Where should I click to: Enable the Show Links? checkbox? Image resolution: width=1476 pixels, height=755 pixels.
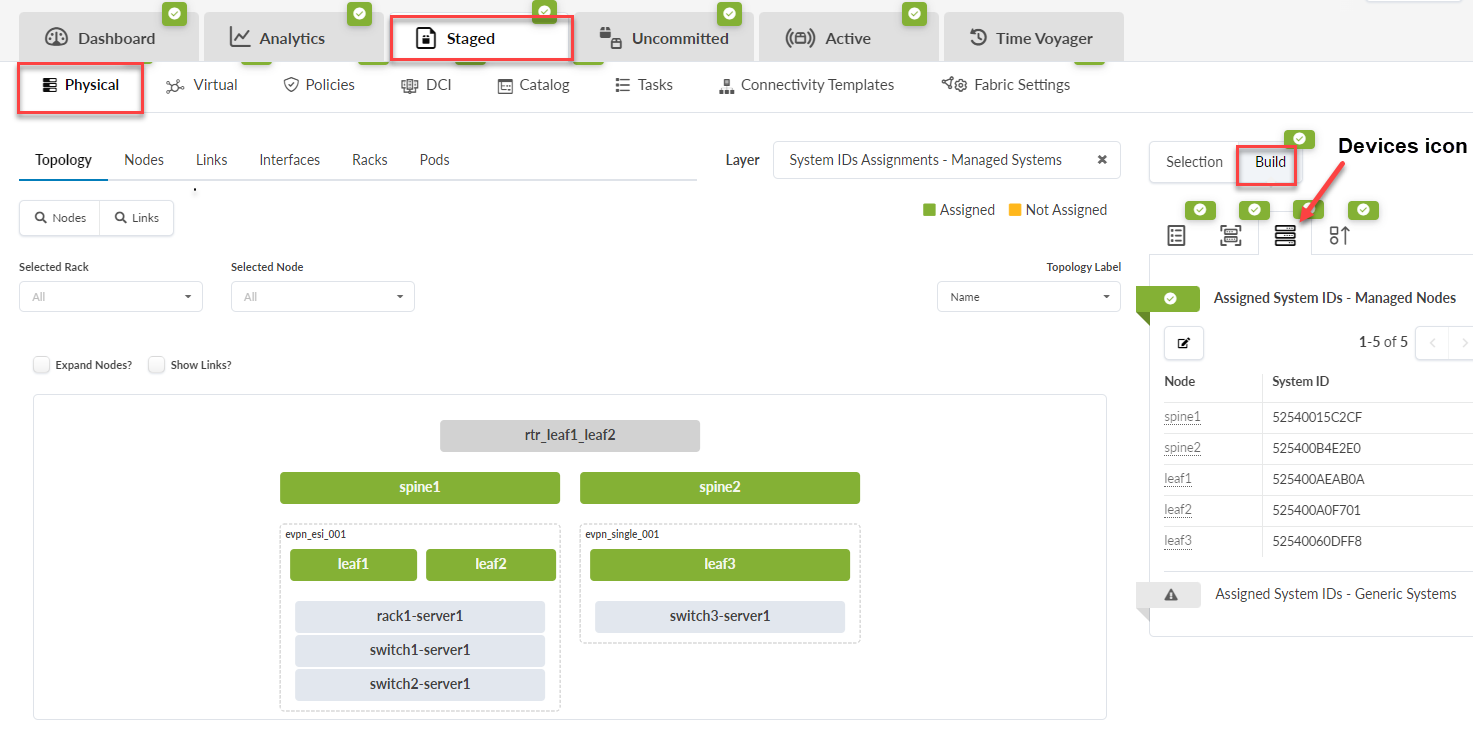[x=156, y=365]
